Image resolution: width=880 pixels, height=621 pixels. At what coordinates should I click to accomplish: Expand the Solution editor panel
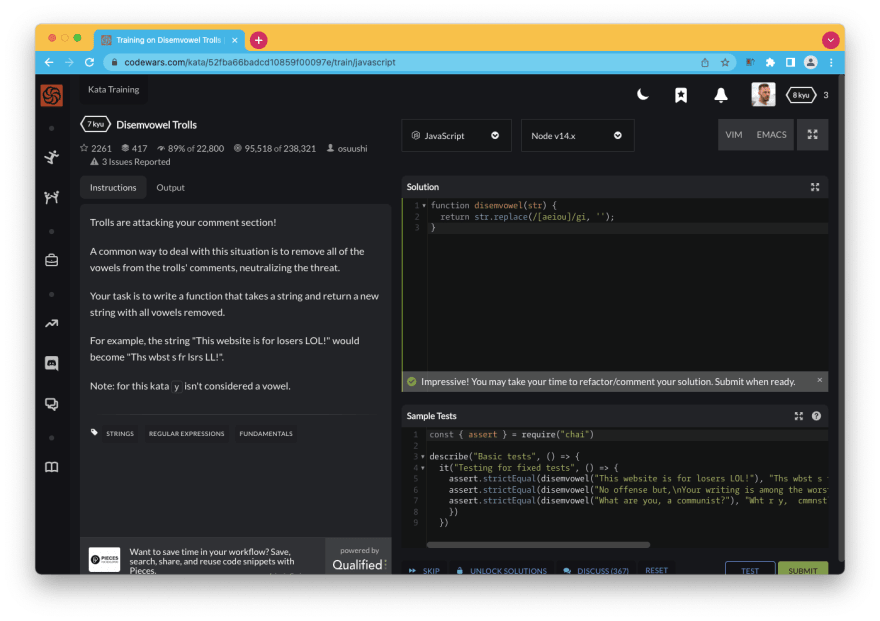point(815,187)
